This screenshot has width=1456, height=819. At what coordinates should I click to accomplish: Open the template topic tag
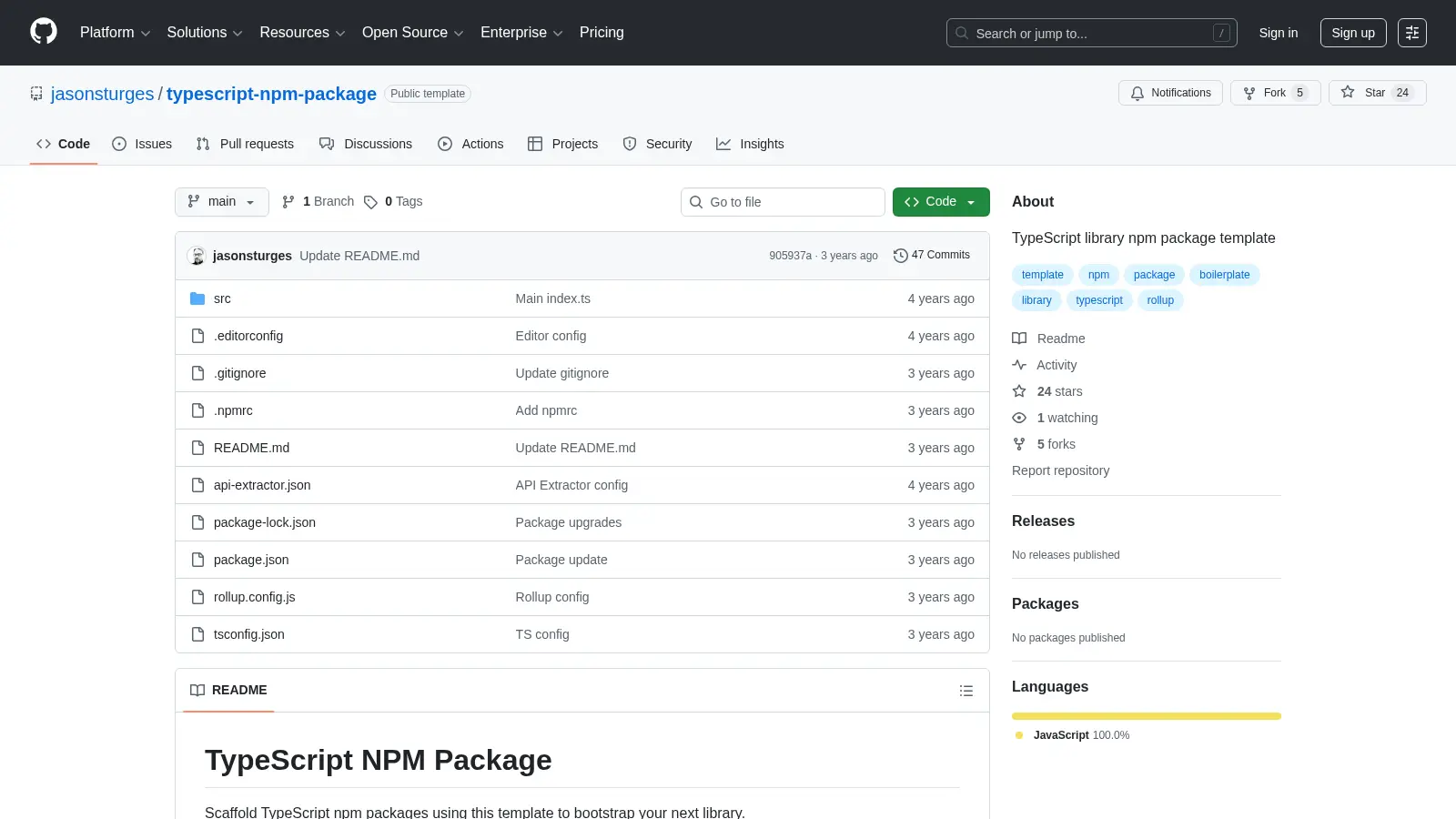1042,275
